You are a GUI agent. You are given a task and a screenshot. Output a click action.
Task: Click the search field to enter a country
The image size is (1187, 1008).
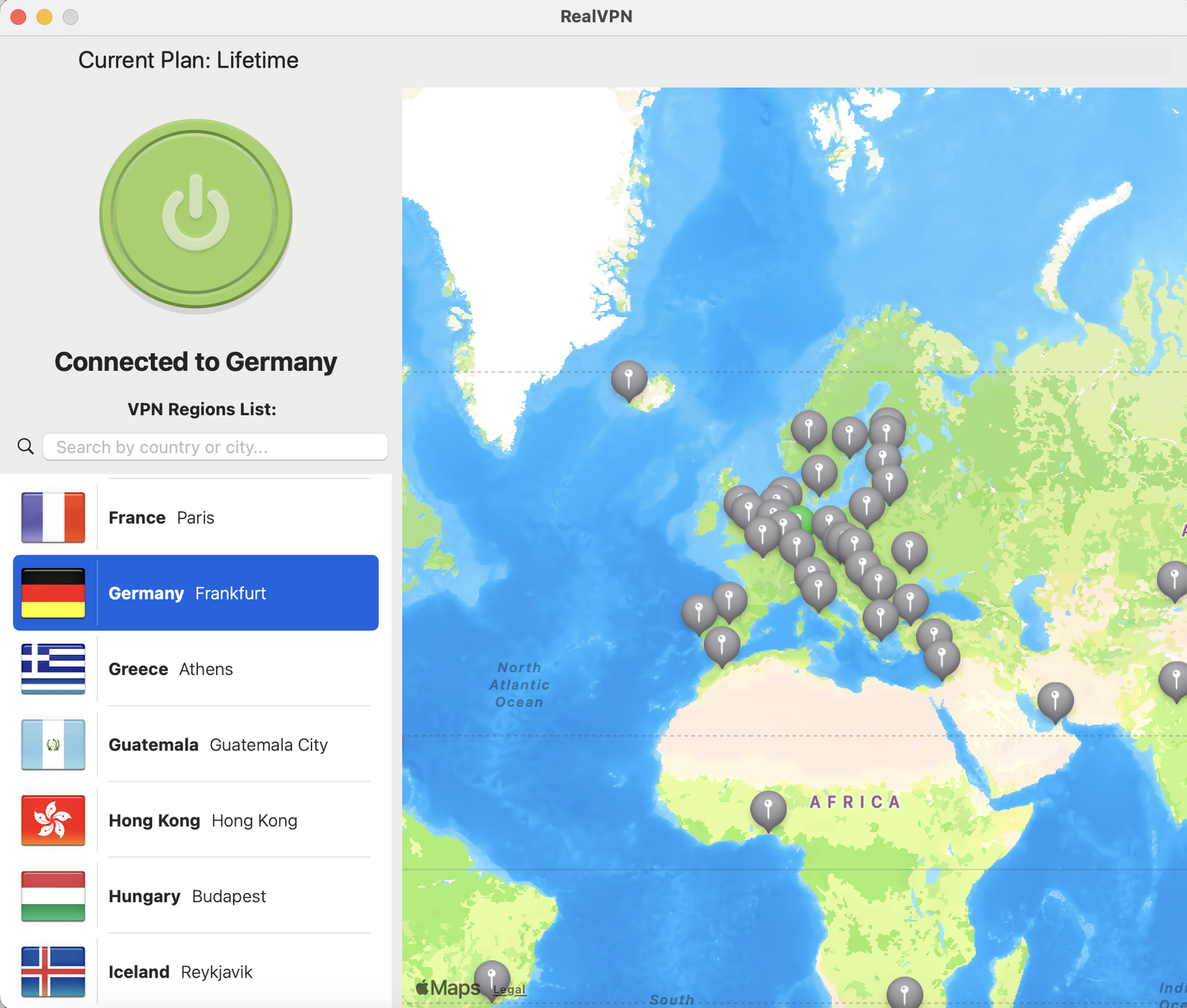pos(215,446)
